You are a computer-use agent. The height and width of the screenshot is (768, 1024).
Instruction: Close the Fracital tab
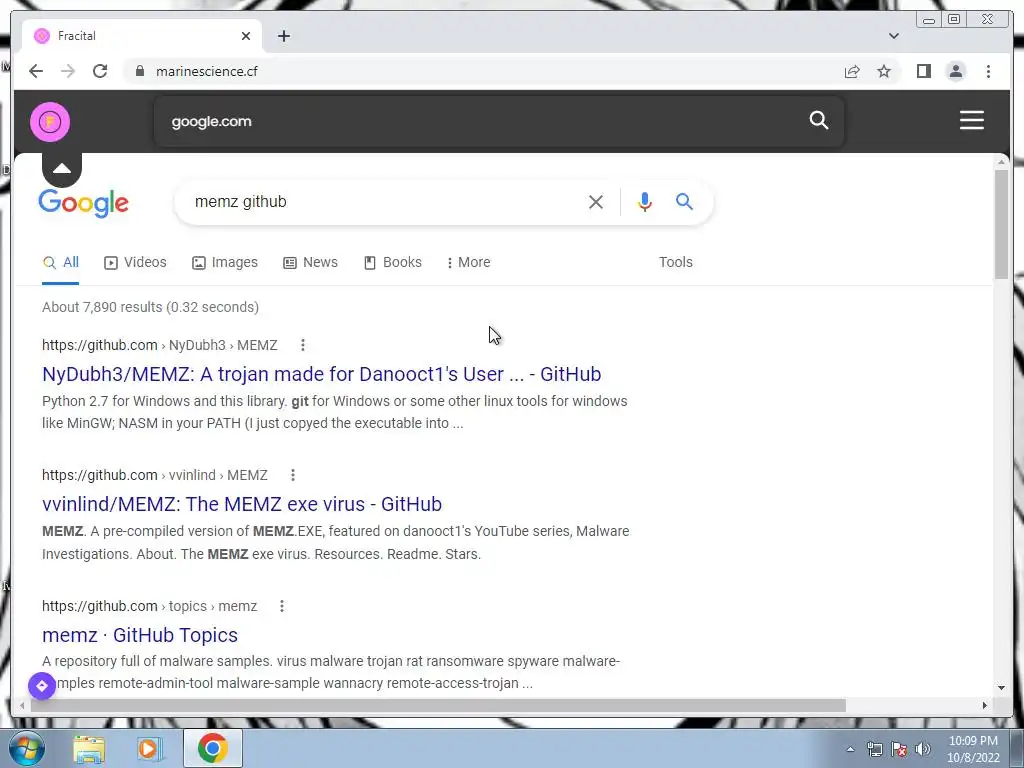coord(246,36)
